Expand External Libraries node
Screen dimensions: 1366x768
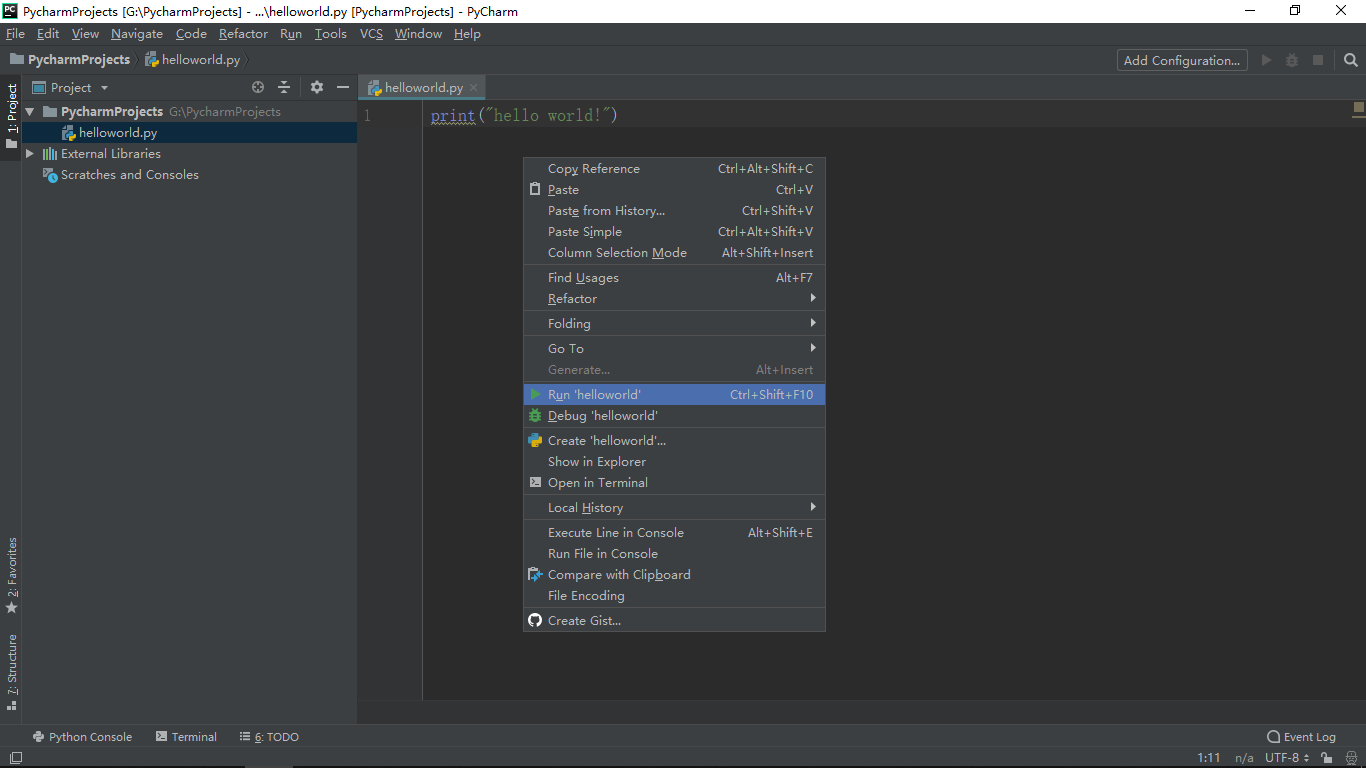click(x=30, y=154)
